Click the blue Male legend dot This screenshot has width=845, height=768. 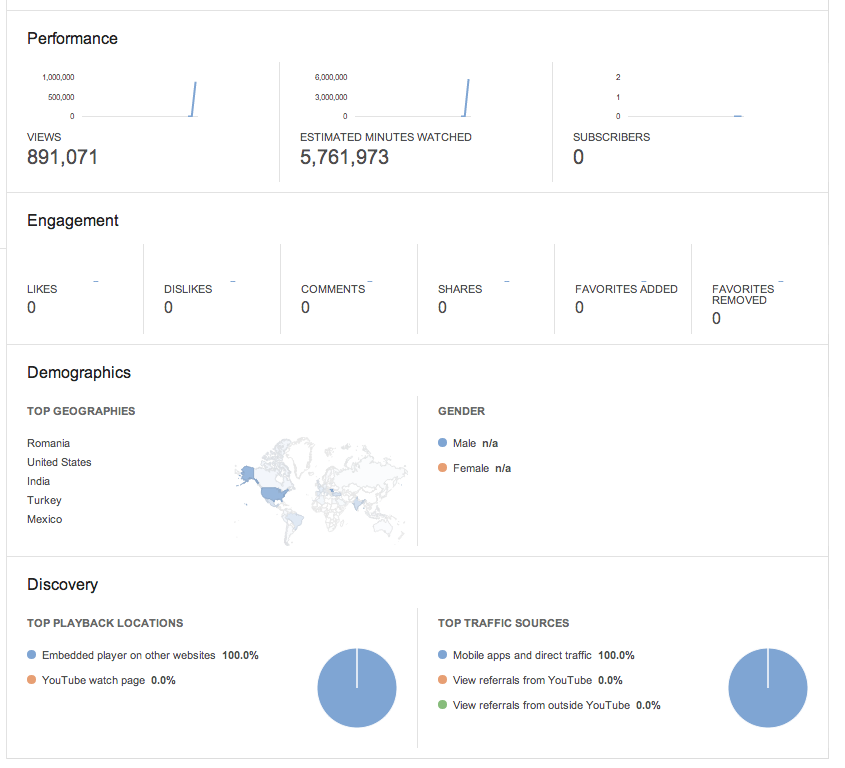pos(442,442)
